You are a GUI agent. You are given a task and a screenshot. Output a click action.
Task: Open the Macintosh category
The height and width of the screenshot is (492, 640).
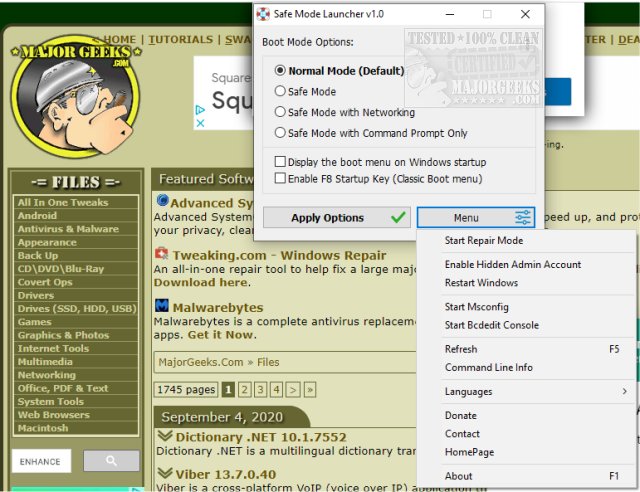click(76, 428)
